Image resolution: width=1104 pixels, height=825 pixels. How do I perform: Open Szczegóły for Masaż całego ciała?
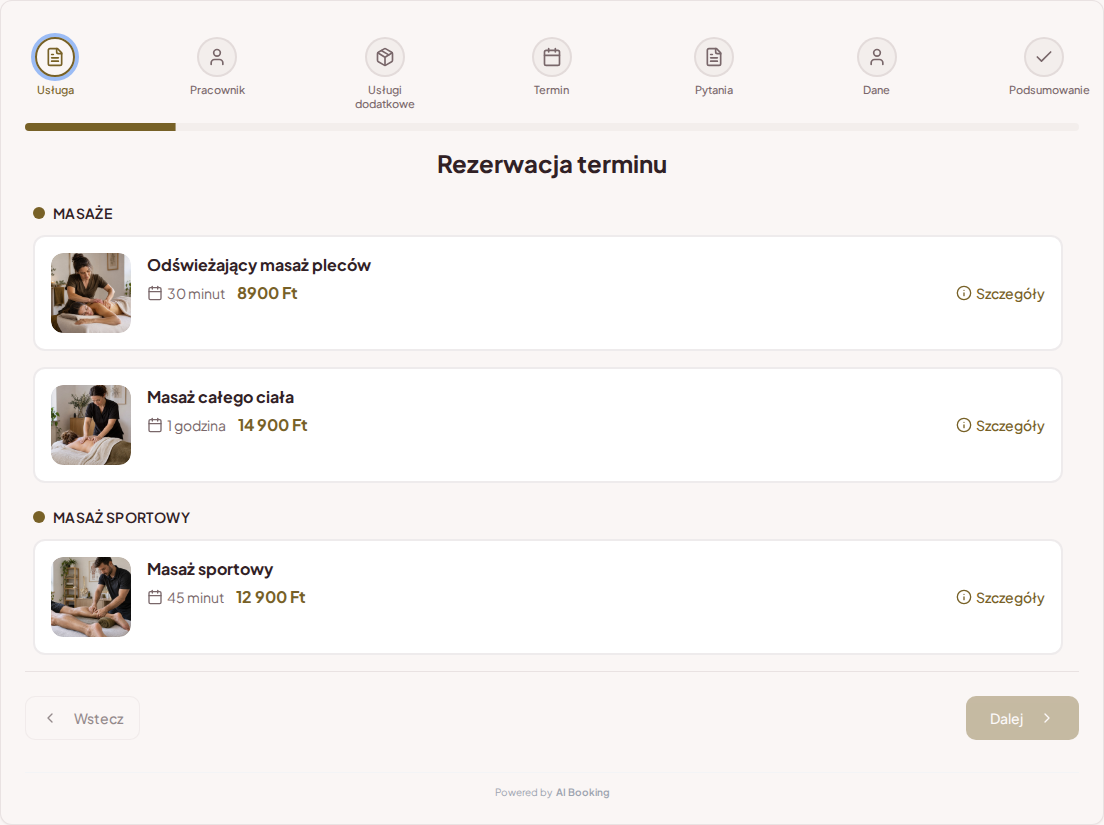pos(1000,426)
